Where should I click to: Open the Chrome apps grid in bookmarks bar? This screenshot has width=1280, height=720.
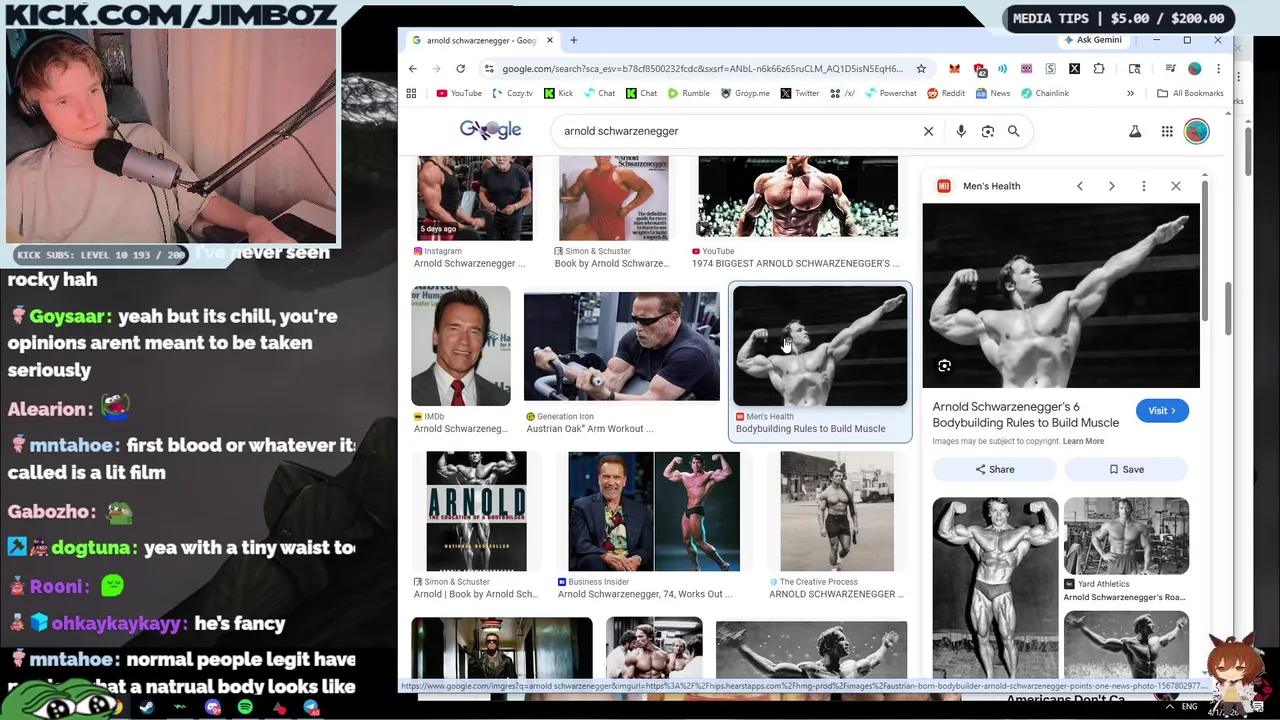click(x=411, y=93)
